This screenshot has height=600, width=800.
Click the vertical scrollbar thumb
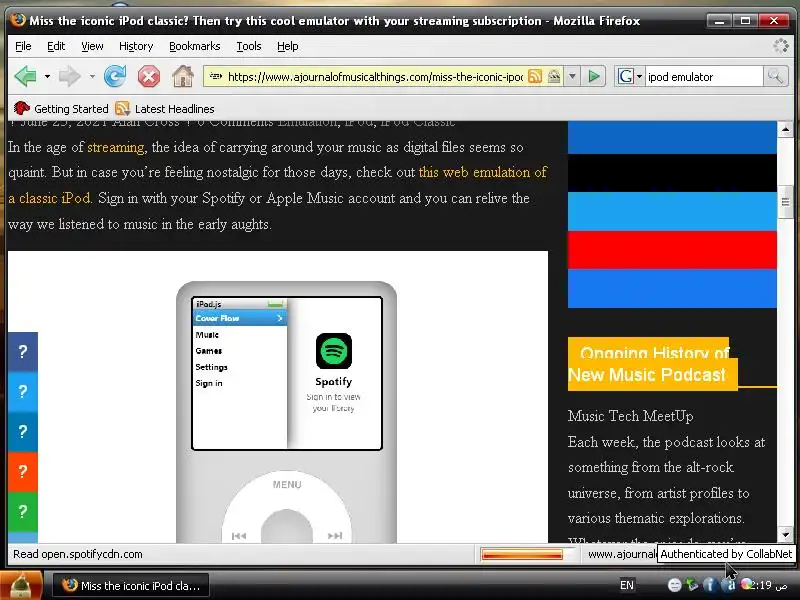785,203
